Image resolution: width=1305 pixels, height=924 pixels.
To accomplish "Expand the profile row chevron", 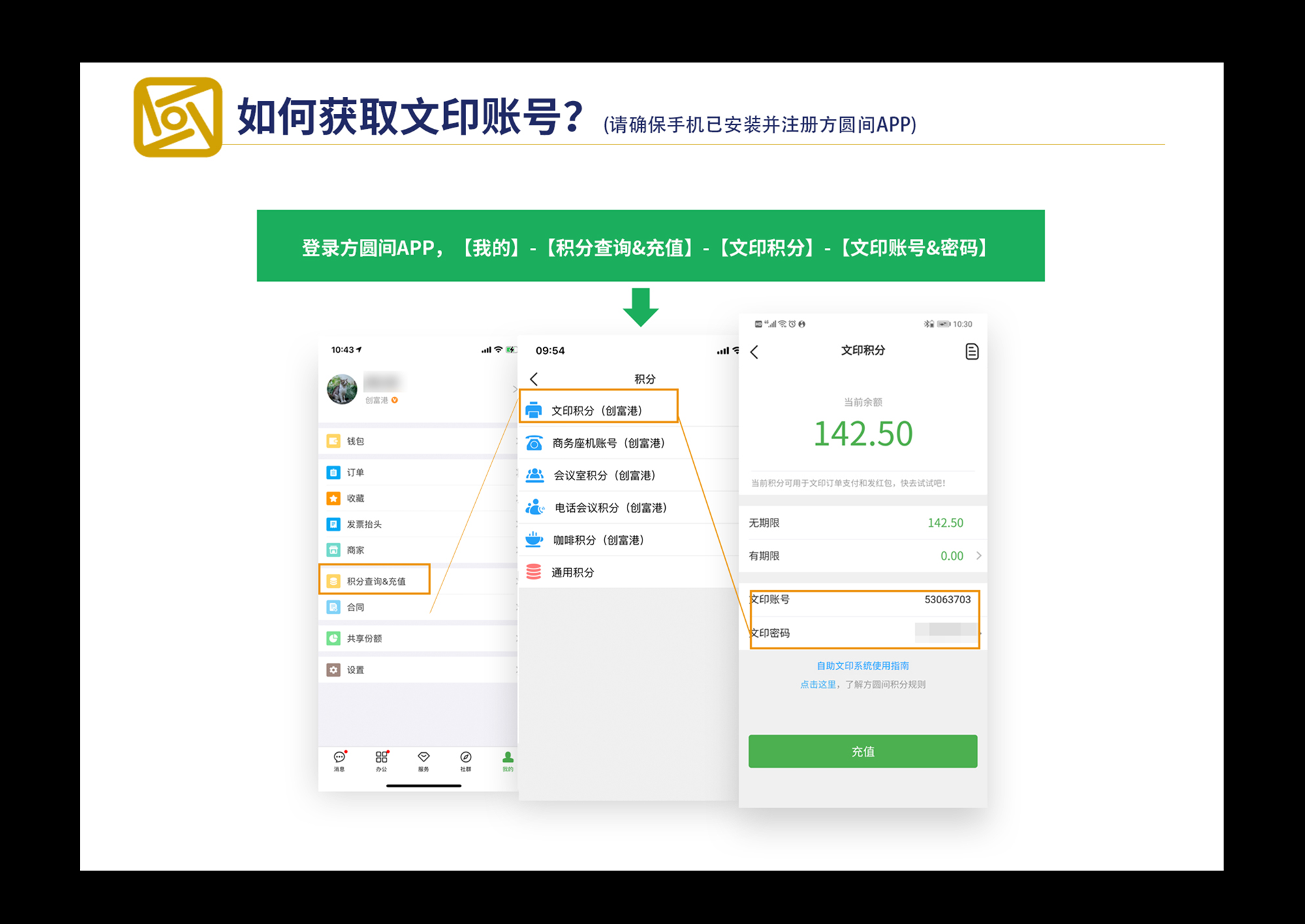I will click(514, 389).
